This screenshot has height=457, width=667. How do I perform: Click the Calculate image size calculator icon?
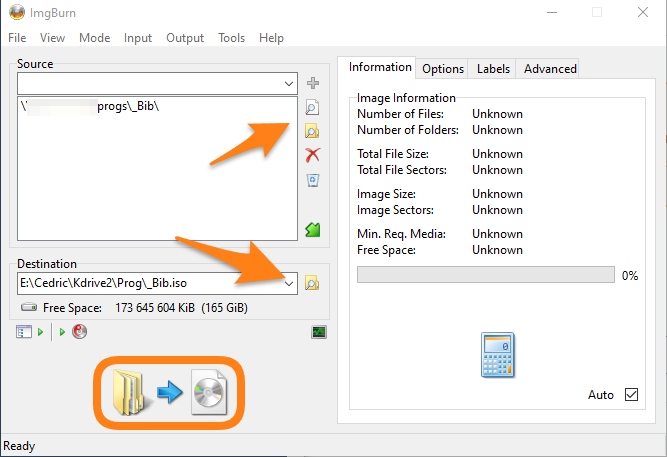(x=496, y=353)
